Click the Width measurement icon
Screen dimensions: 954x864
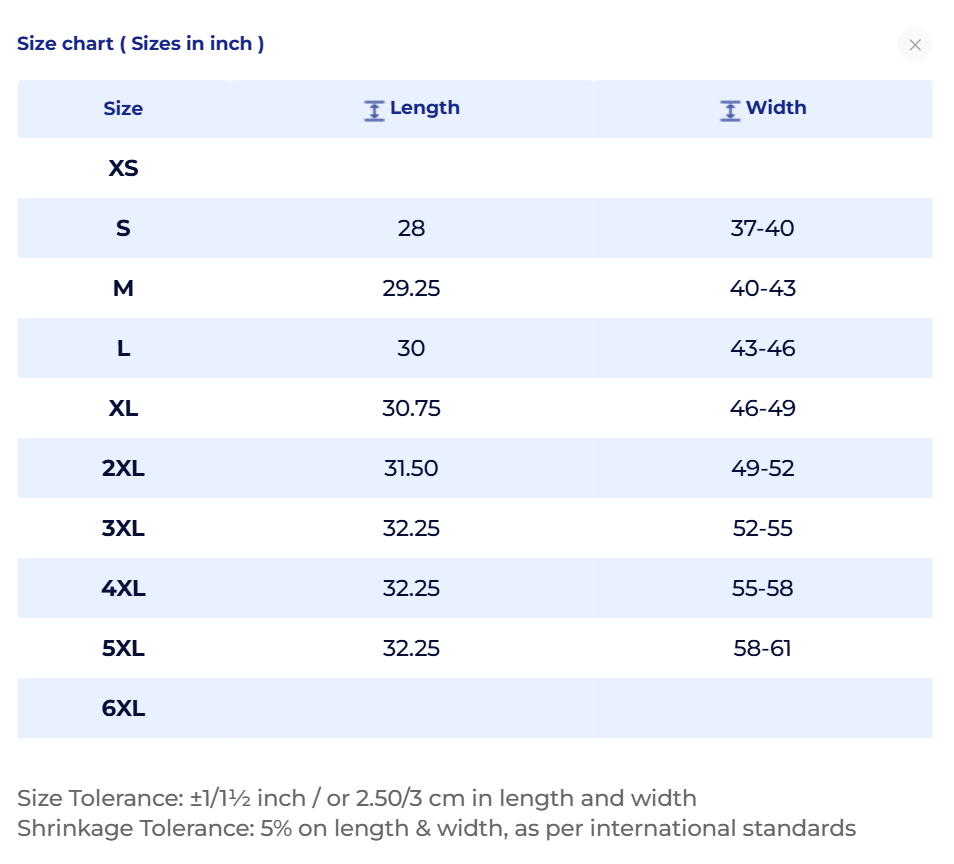tap(730, 111)
